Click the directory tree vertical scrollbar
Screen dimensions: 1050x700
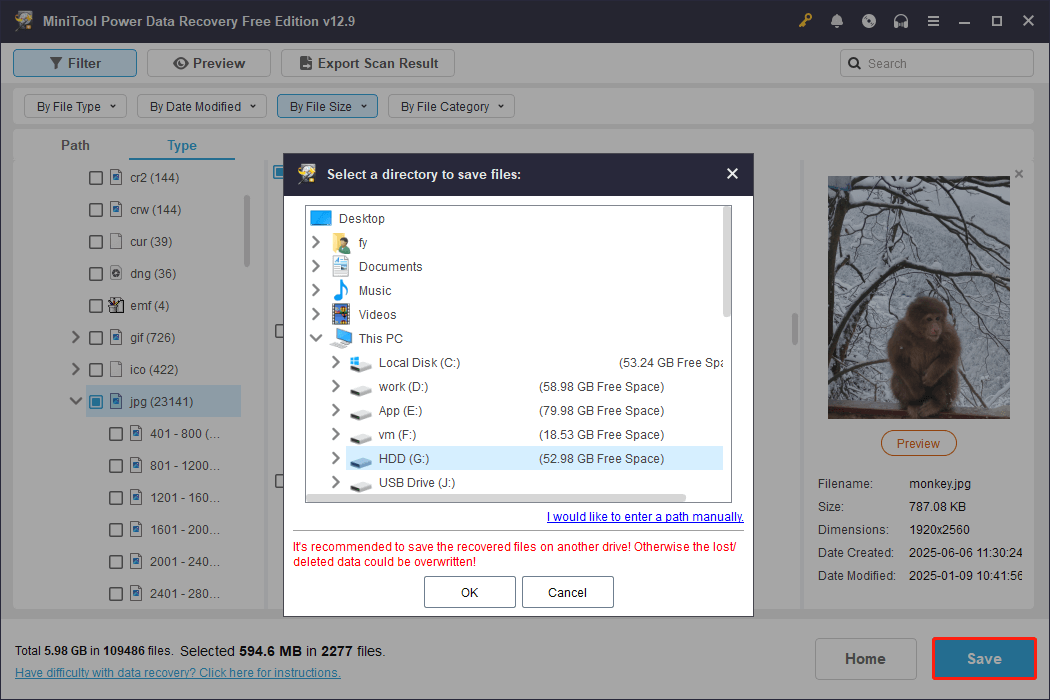coord(727,262)
